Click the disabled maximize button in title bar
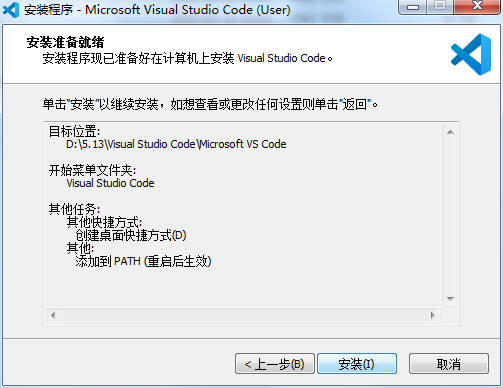Viewport: 503px width, 388px height. 440,7
